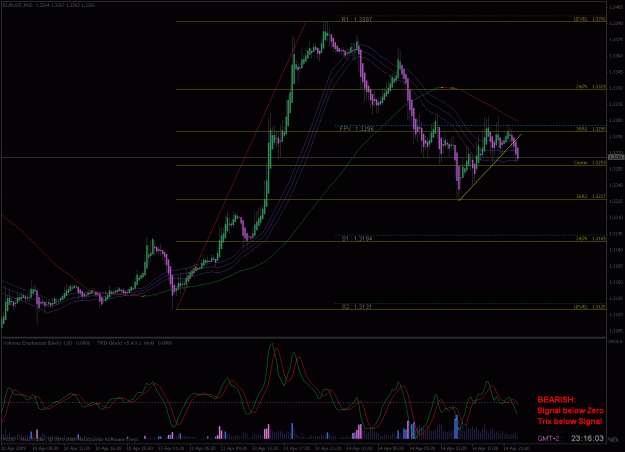The image size is (625, 452).
Task: Select the short yellow rising trendline
Action: [x=490, y=167]
